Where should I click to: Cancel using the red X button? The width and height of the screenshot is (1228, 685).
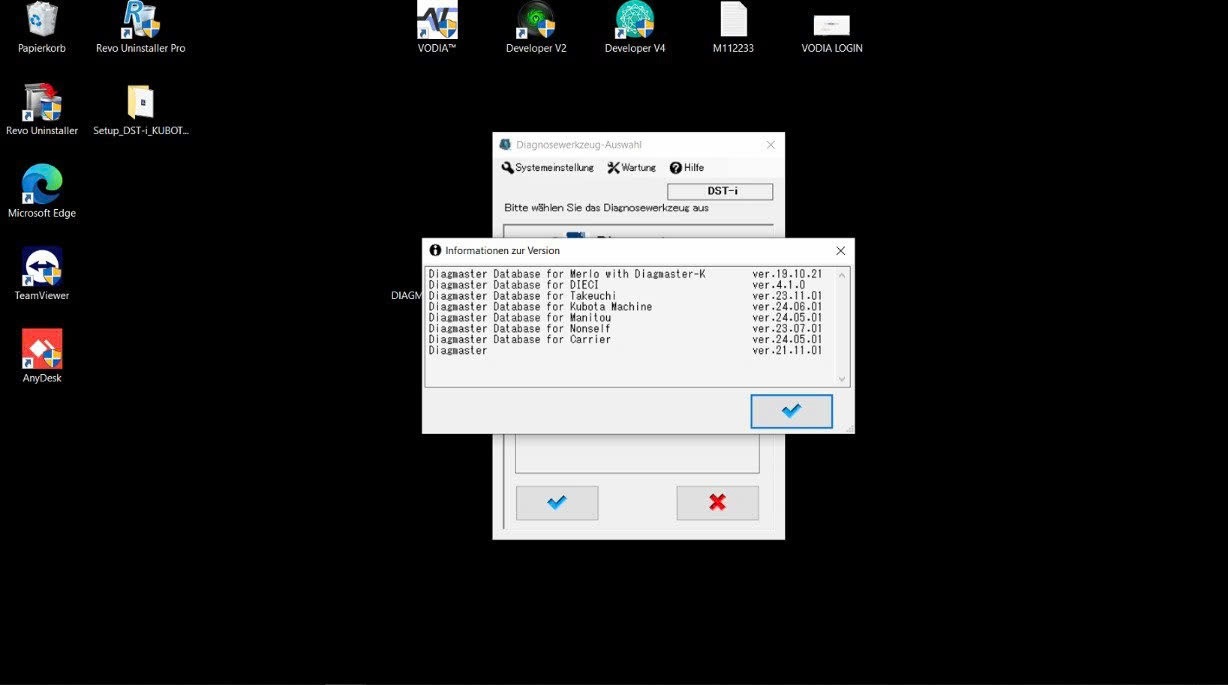pyautogui.click(x=717, y=502)
